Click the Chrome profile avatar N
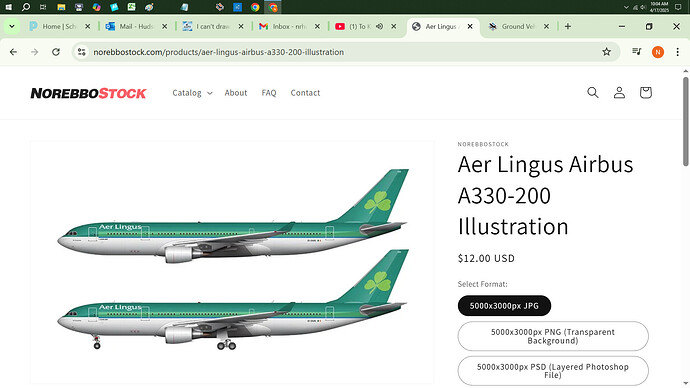The image size is (690, 388). (658, 52)
